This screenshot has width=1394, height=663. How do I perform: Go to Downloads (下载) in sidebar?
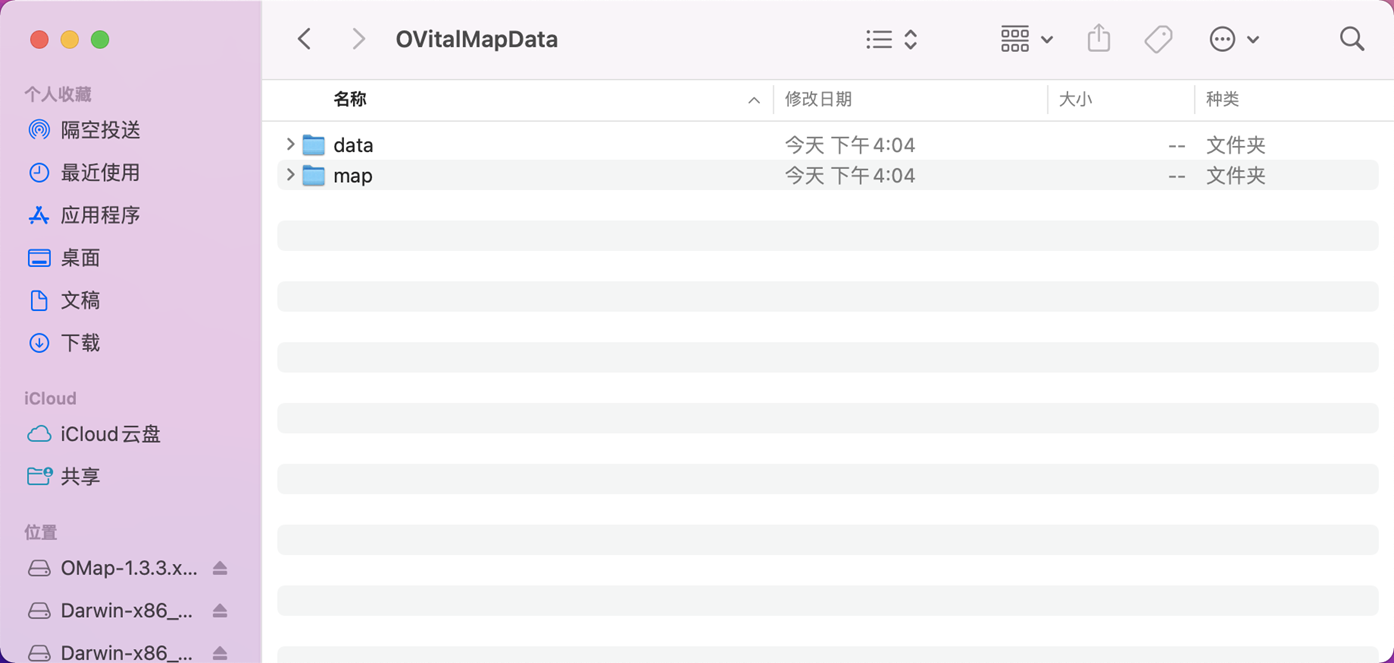pyautogui.click(x=80, y=343)
